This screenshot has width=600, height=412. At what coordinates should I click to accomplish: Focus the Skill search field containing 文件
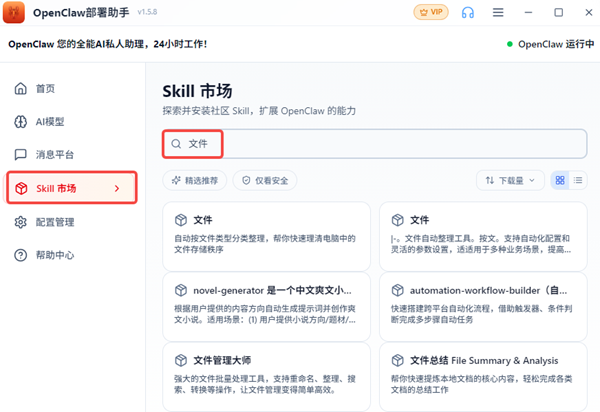375,144
